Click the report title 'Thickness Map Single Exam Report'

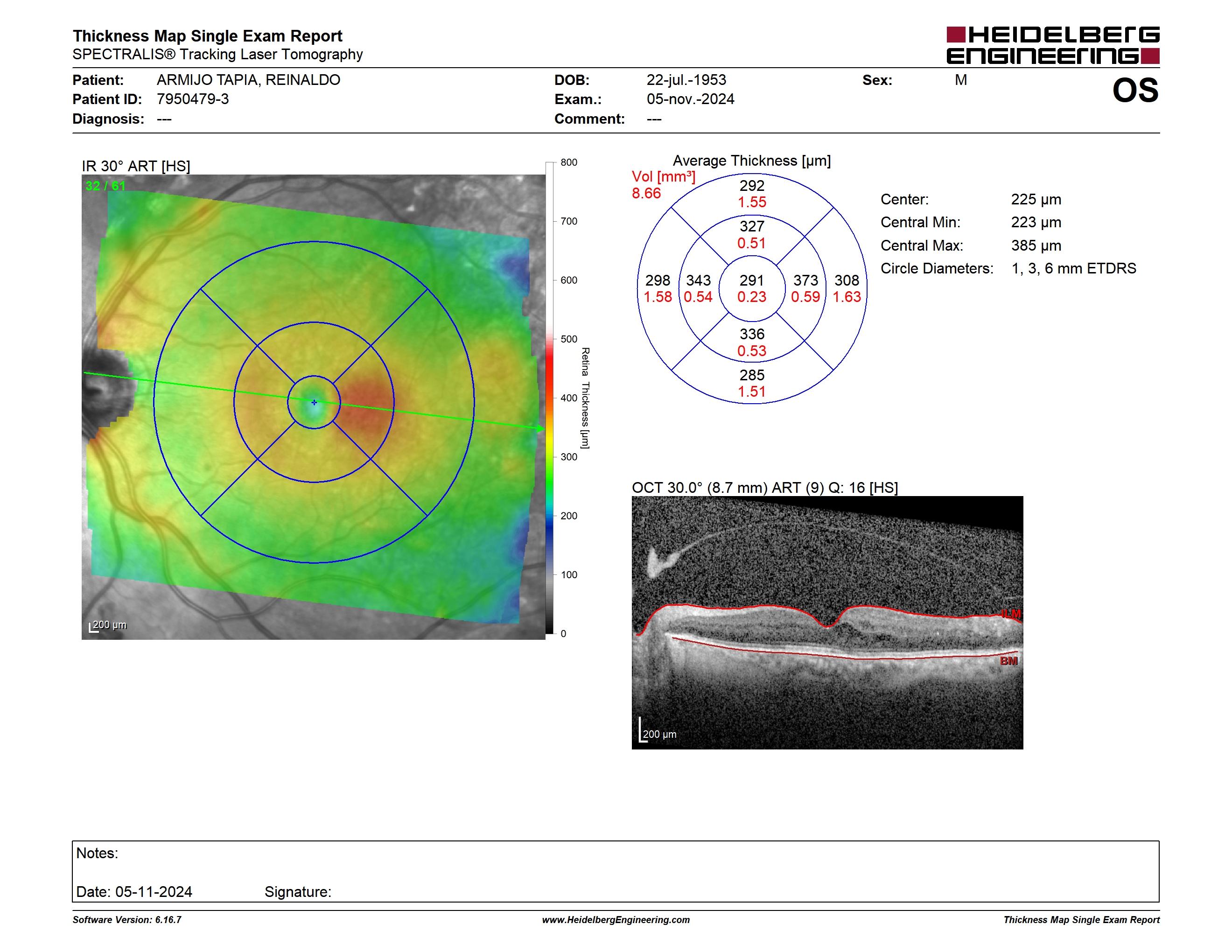click(207, 35)
